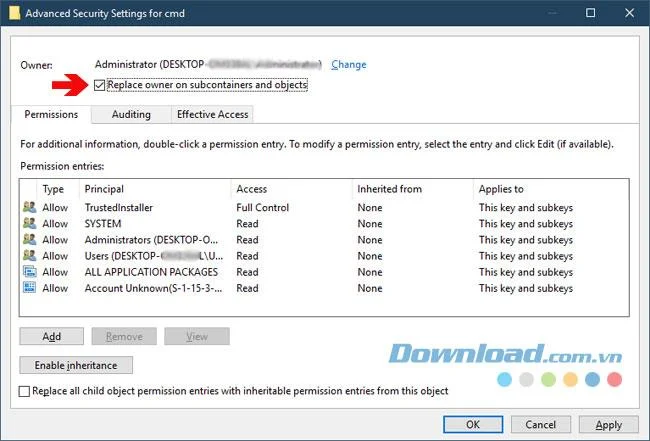650x441 pixels.
Task: Click the folder icon in title bar
Action: [x=15, y=13]
